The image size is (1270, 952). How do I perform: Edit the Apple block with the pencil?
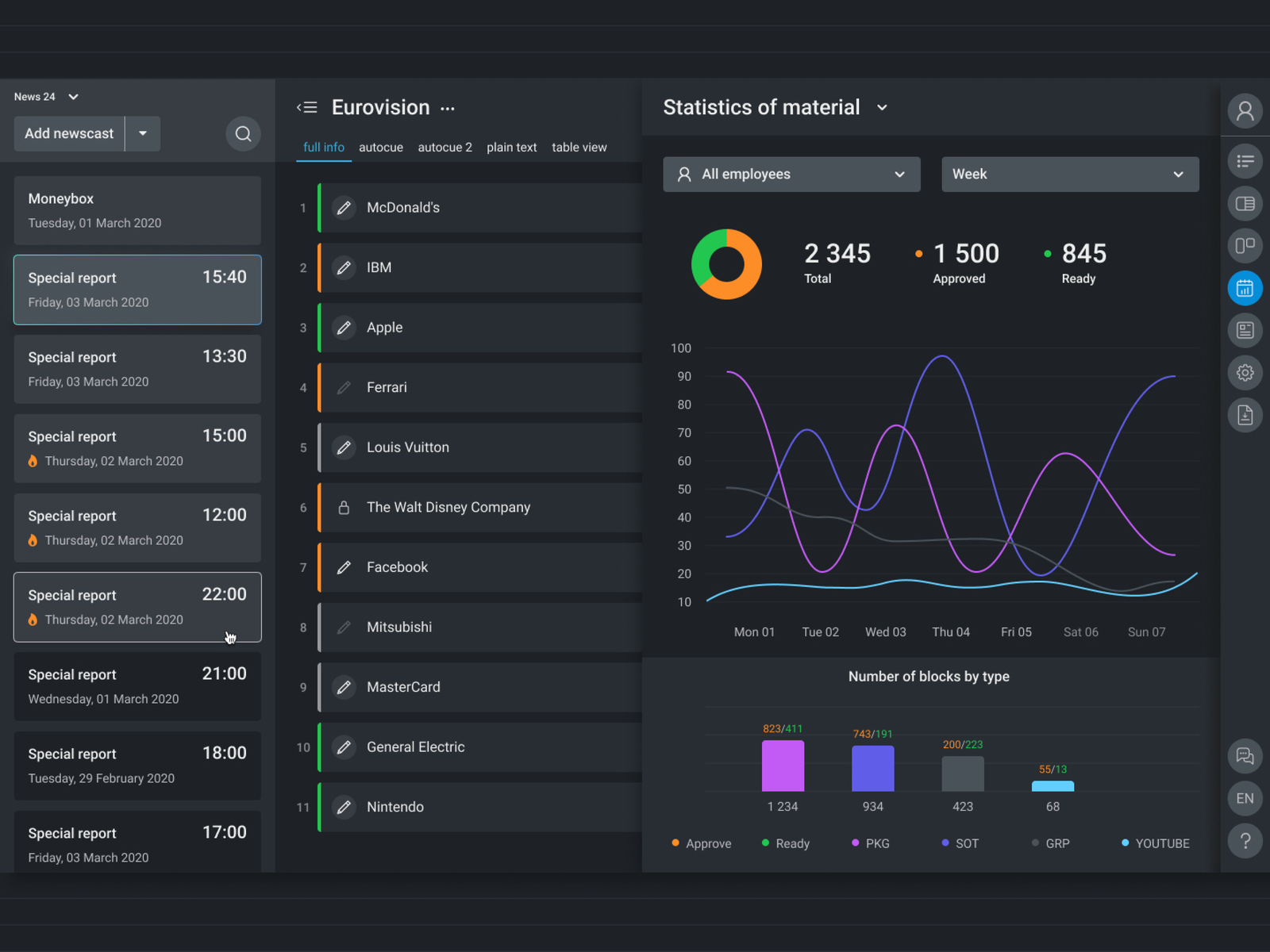coord(344,328)
